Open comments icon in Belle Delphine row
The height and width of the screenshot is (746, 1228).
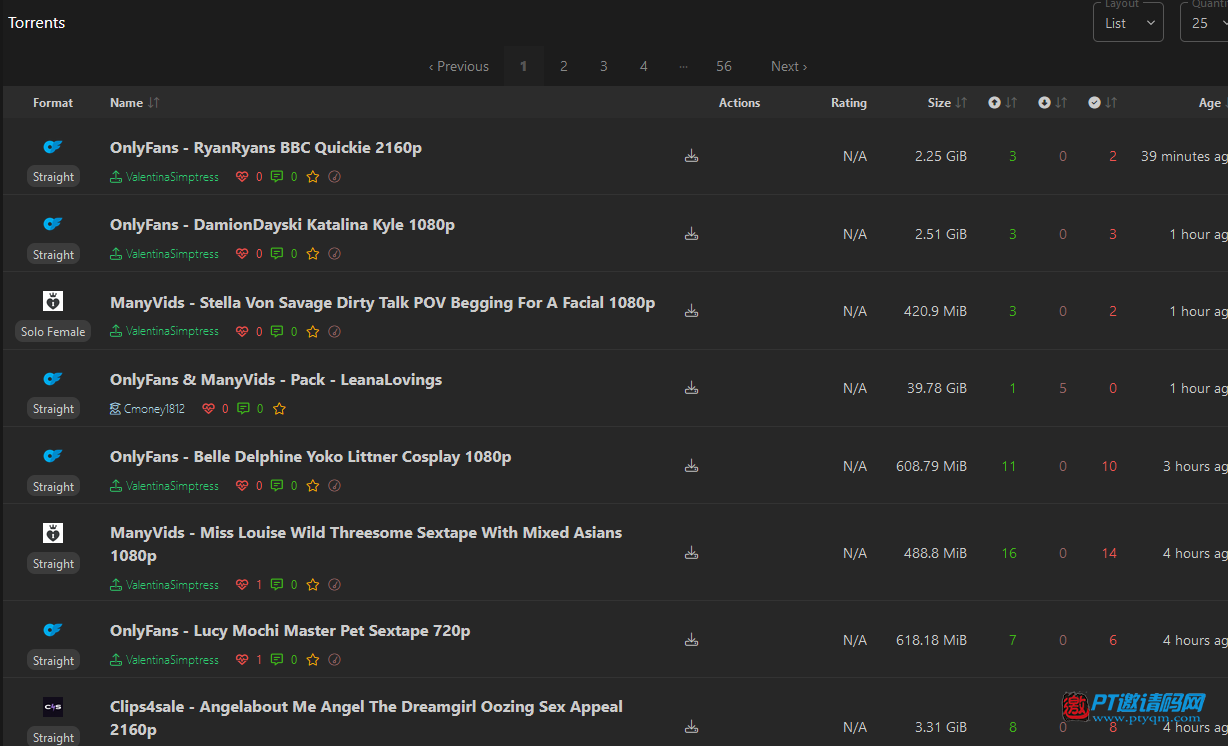coord(277,486)
